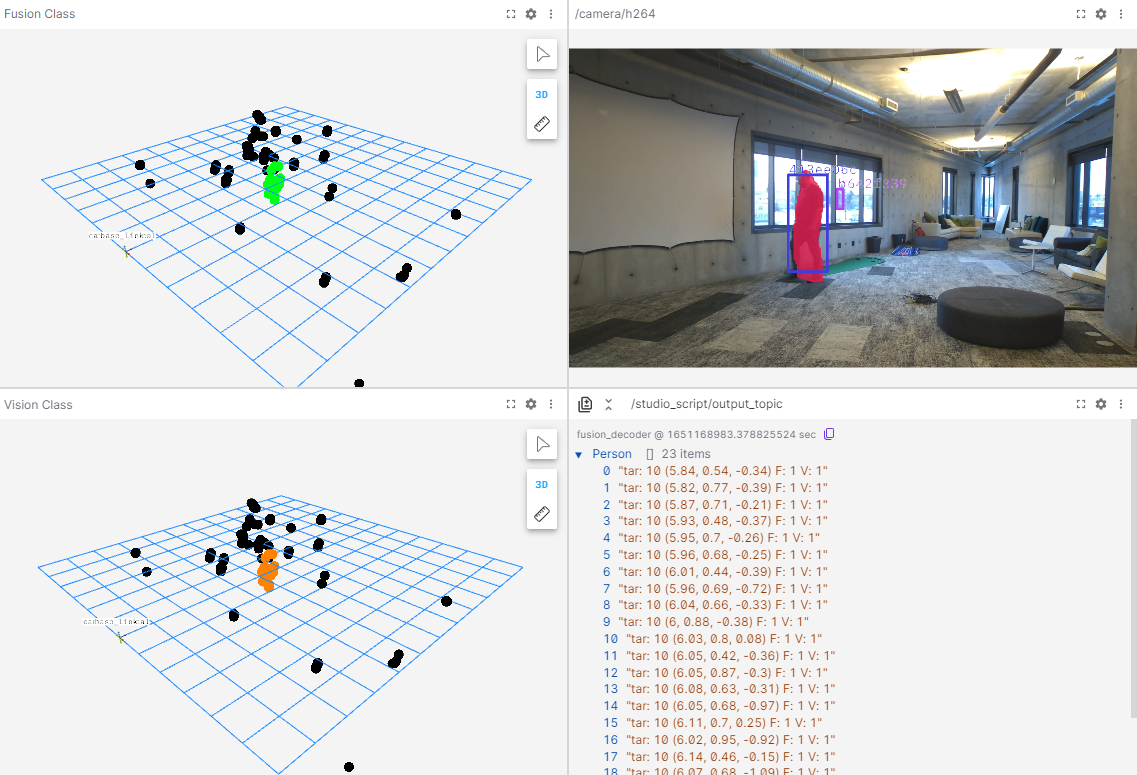Screen dimensions: 1137x775
Task: Toggle 3D camera mode in Fusion Class
Action: [x=542, y=95]
